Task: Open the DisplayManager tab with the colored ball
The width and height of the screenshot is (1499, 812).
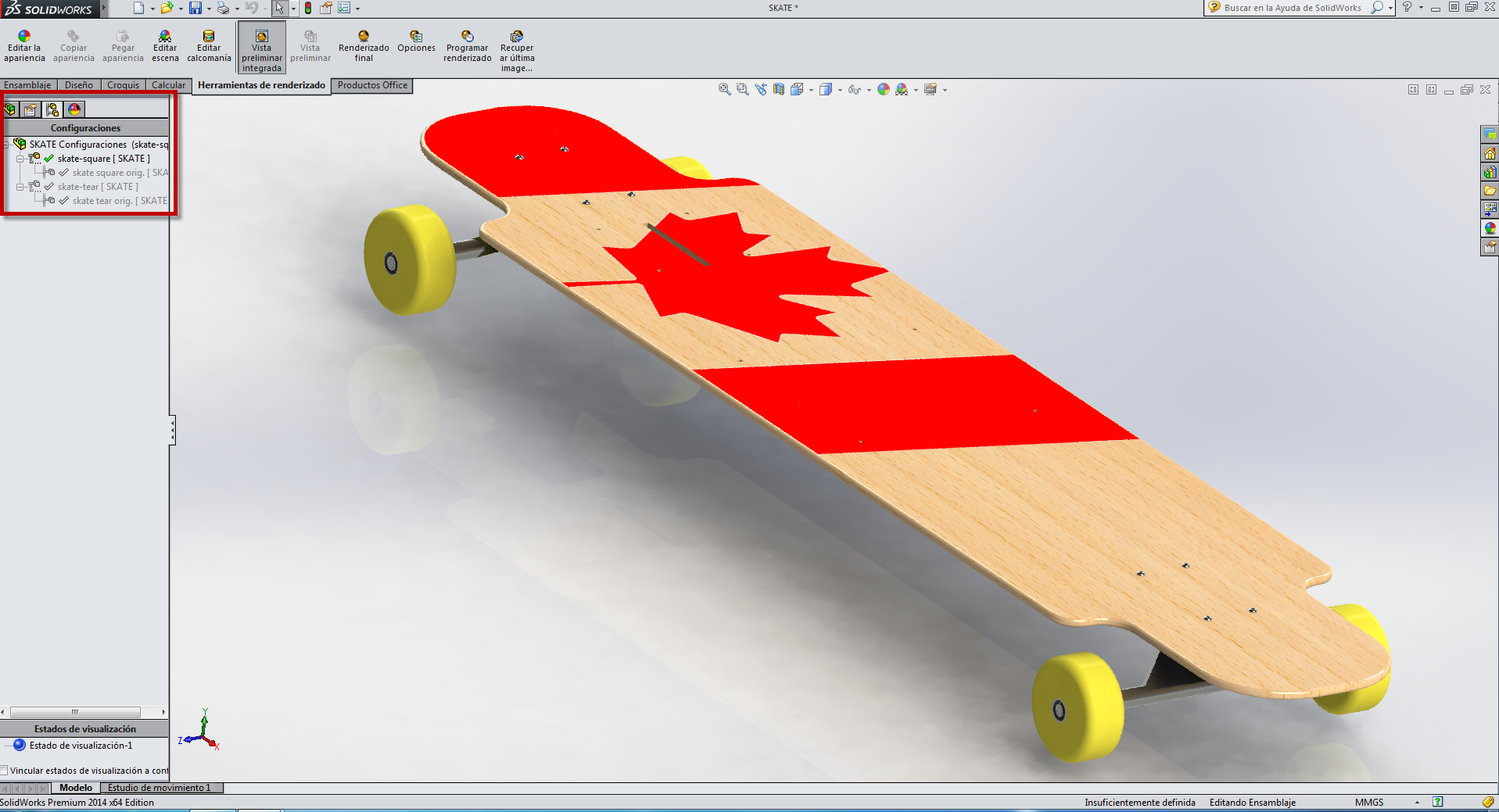Action: point(74,109)
